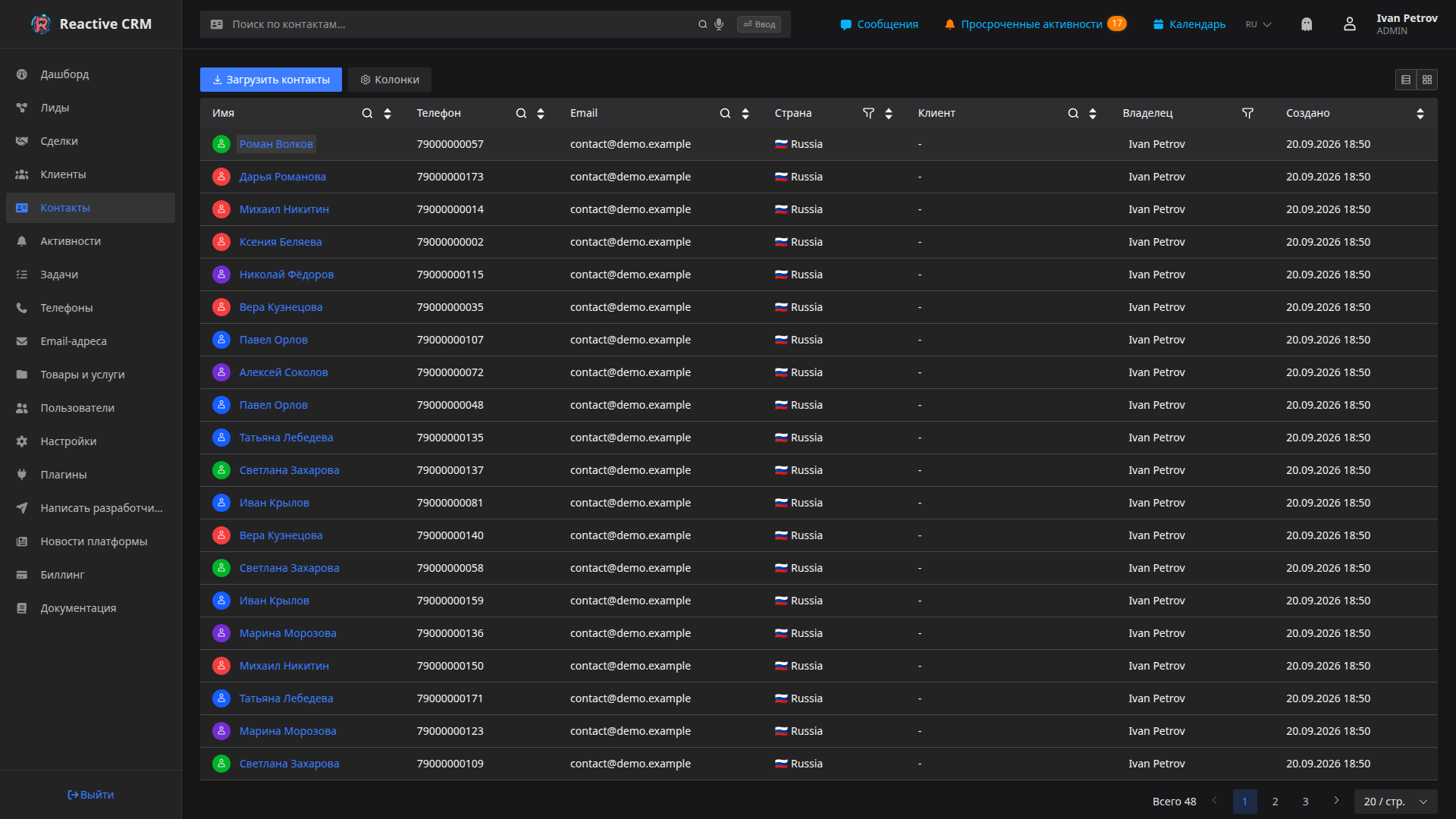The image size is (1456, 819).
Task: Search phone column with magnifier icon
Action: pos(521,113)
